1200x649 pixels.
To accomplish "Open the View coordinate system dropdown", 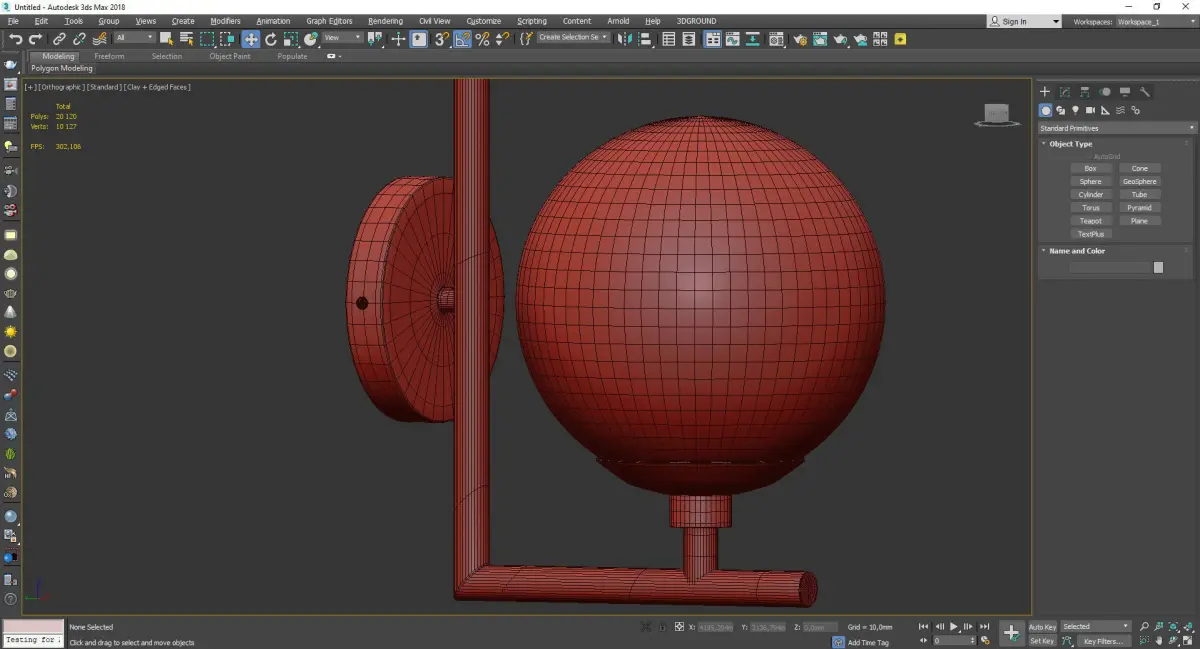I will [342, 38].
